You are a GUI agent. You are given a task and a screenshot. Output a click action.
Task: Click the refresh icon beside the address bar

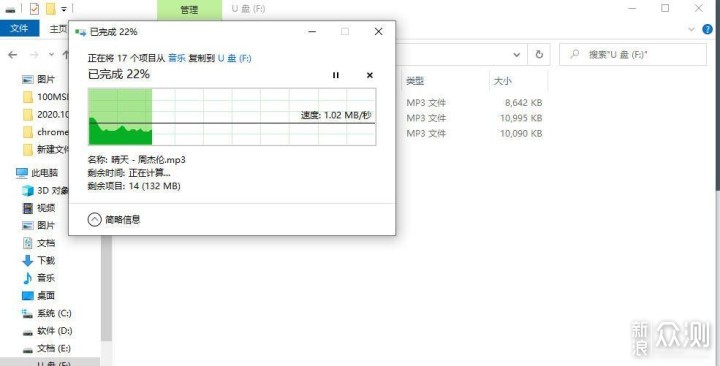click(x=539, y=55)
